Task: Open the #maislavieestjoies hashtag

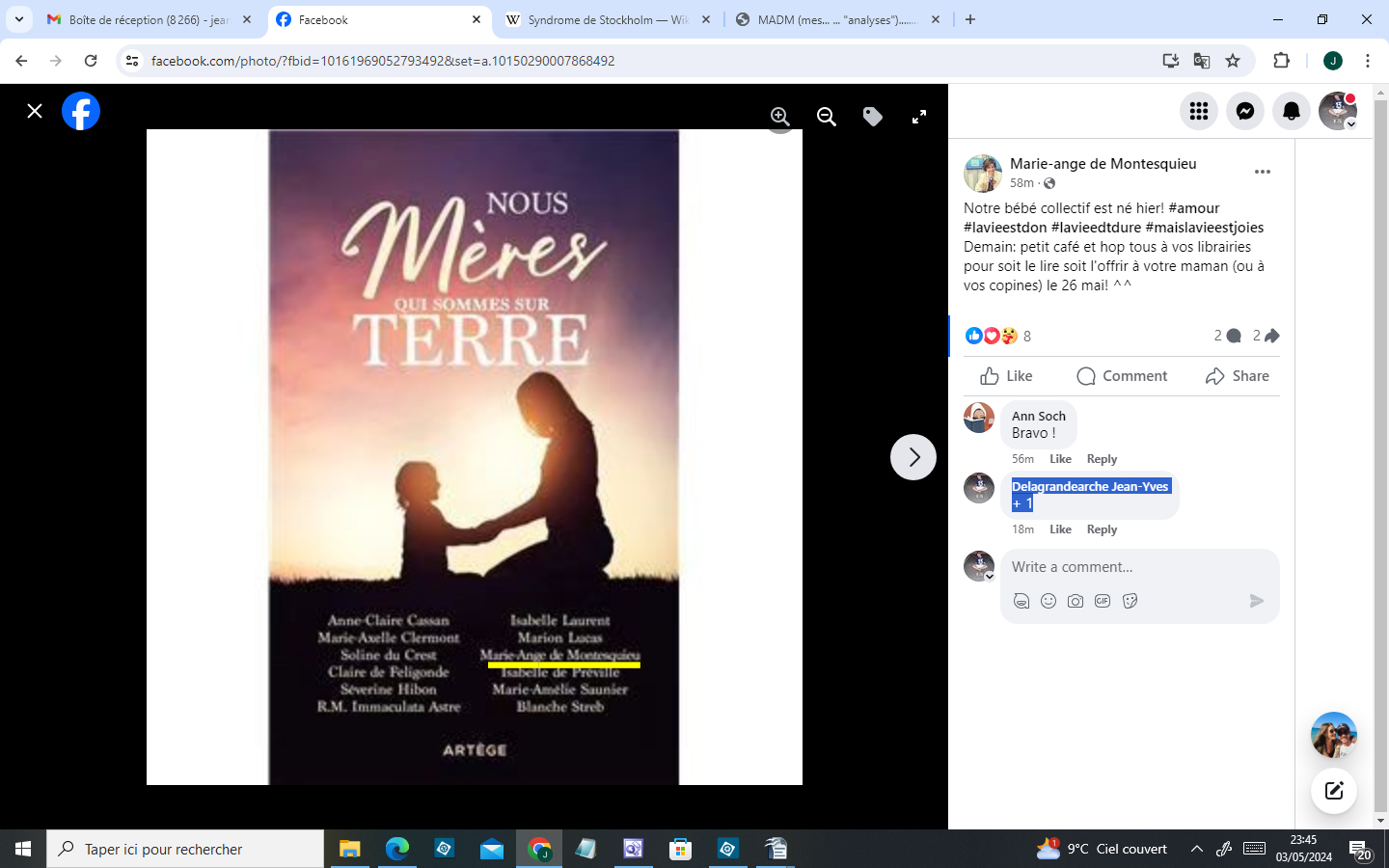Action: [1205, 228]
